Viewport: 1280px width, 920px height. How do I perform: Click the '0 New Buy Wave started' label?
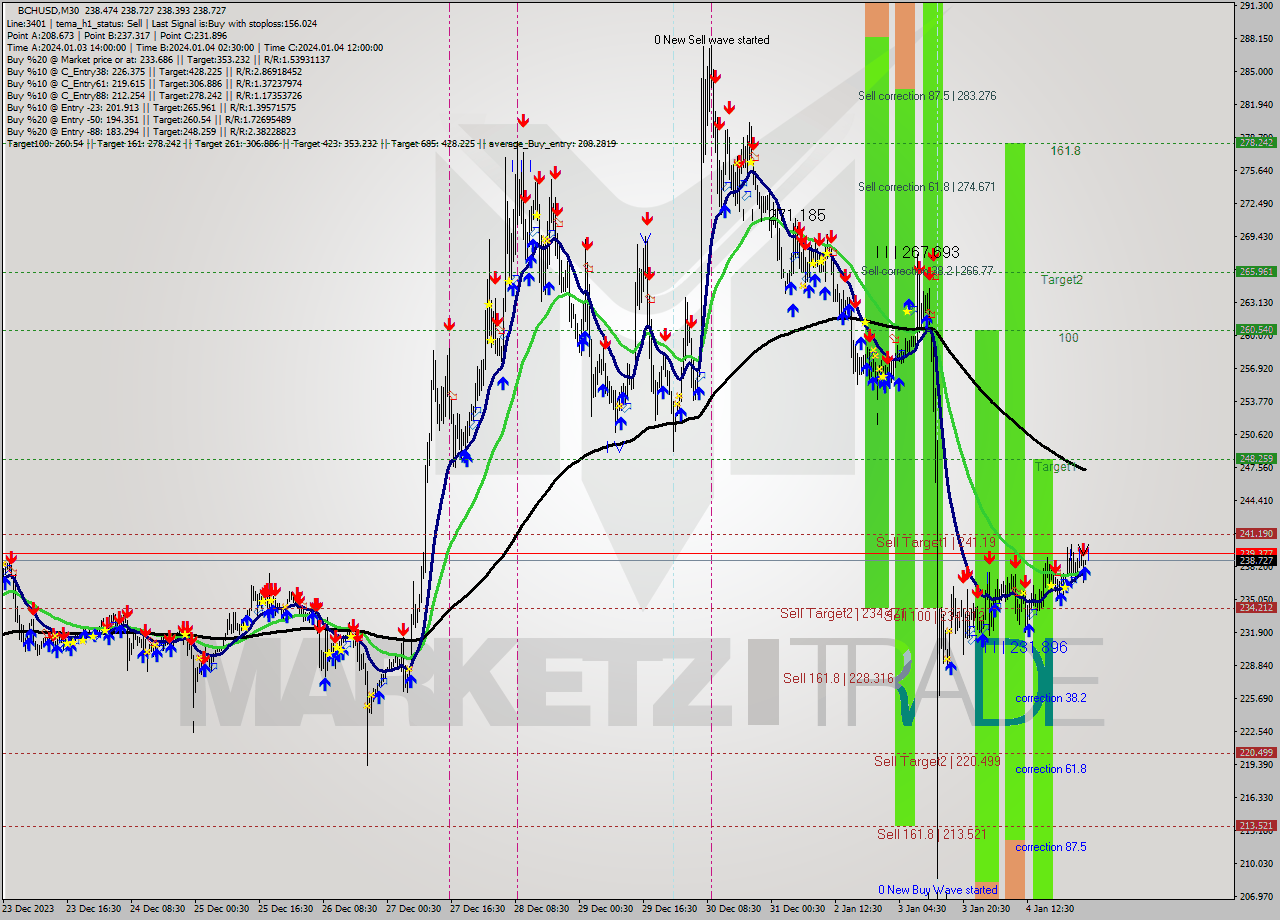coord(937,889)
